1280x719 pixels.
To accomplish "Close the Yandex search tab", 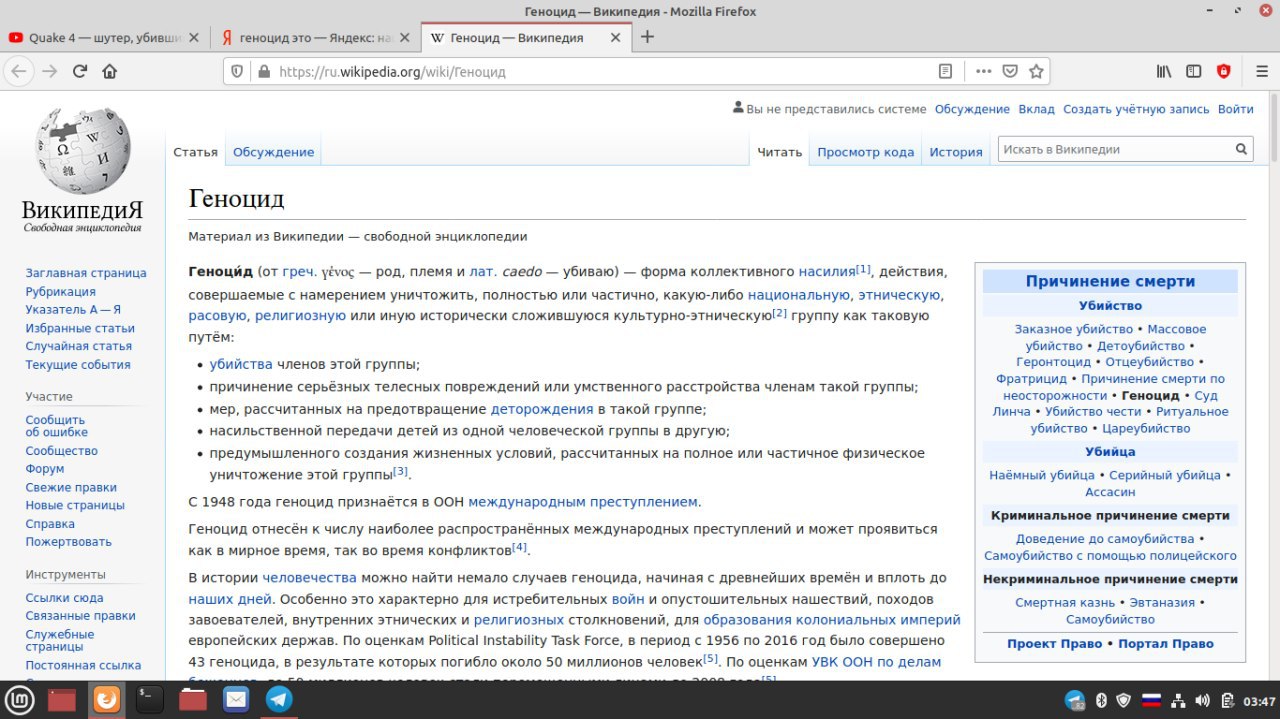I will 405,38.
